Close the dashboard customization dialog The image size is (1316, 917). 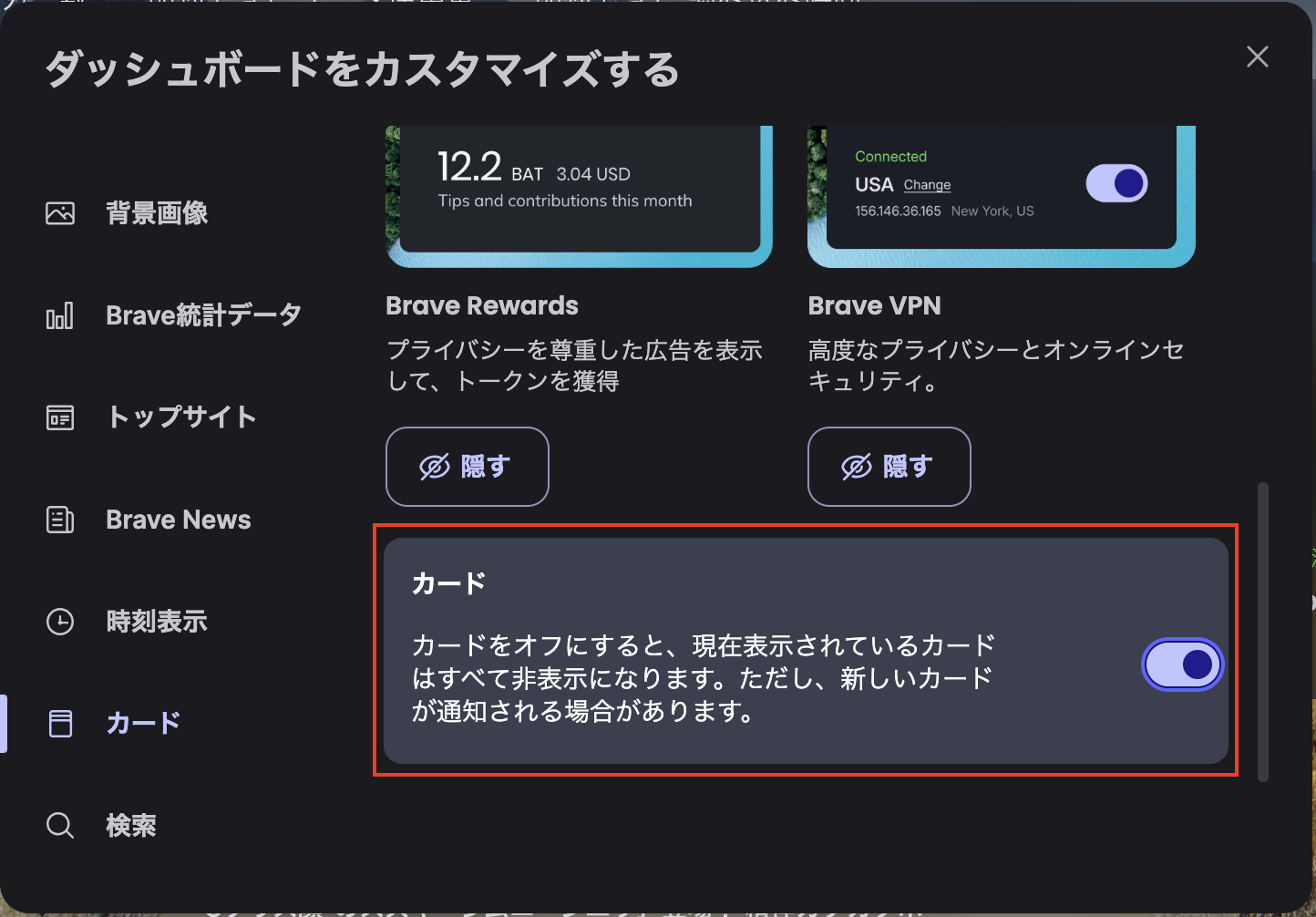click(1258, 57)
